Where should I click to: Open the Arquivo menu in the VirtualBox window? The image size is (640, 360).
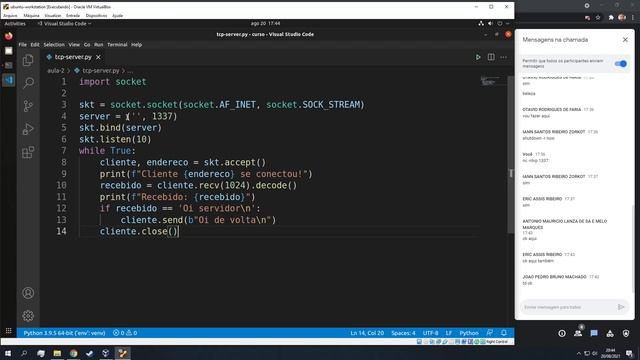coord(10,16)
